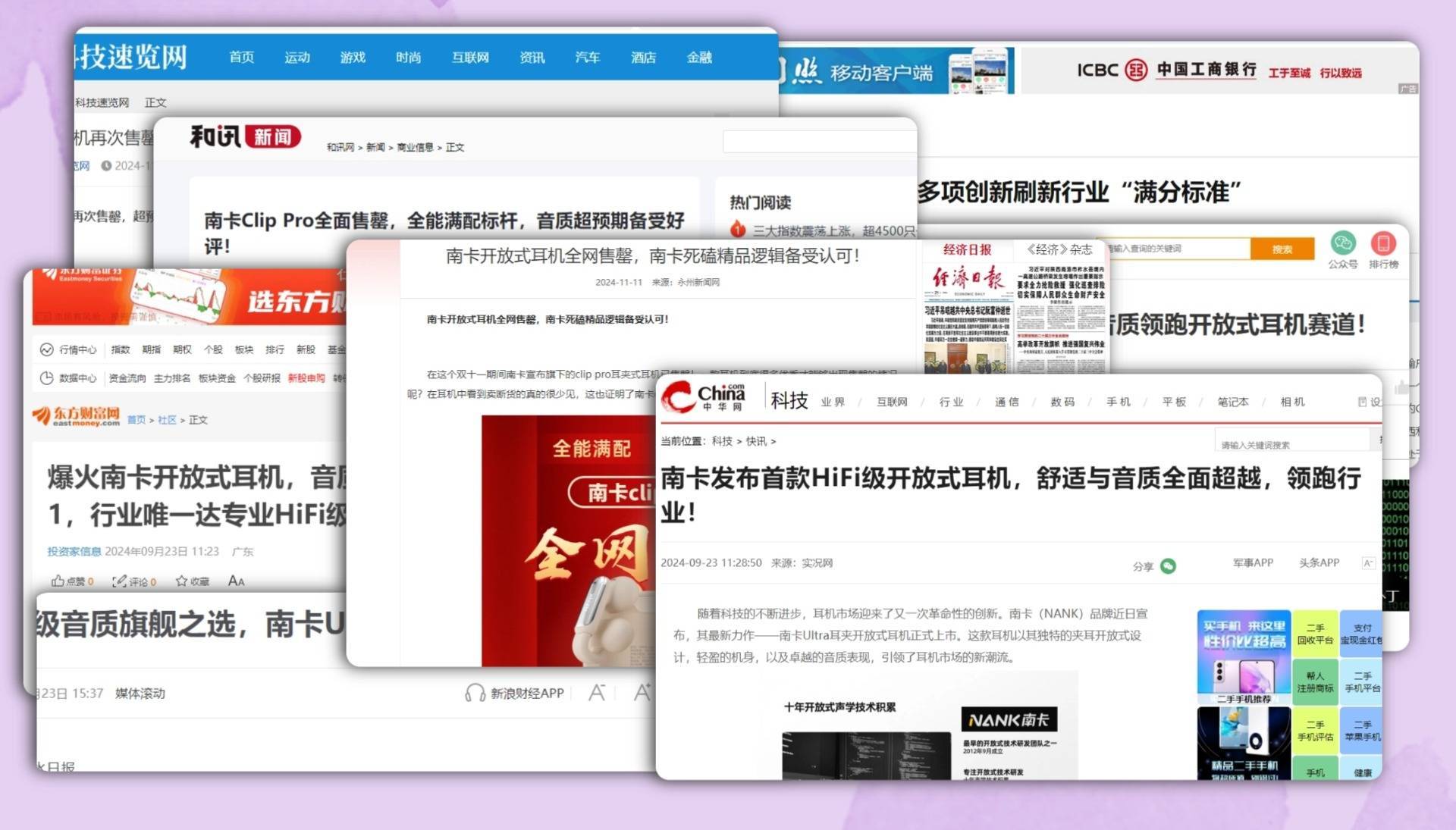
Task: Open the 互联网 tab in blue navbar
Action: tap(470, 58)
